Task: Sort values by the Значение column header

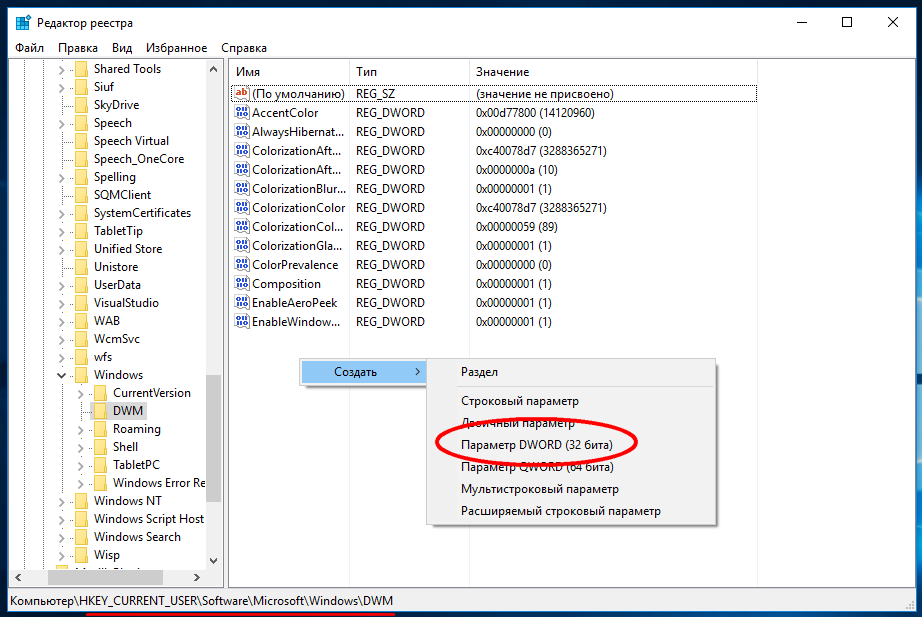Action: pos(613,72)
